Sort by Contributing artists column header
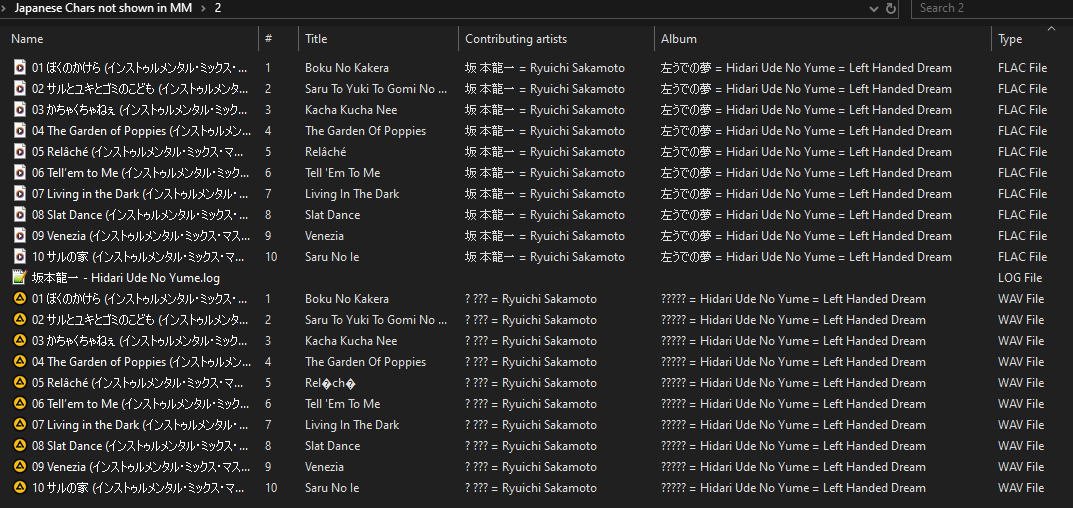Viewport: 1073px width, 508px height. pyautogui.click(x=516, y=39)
